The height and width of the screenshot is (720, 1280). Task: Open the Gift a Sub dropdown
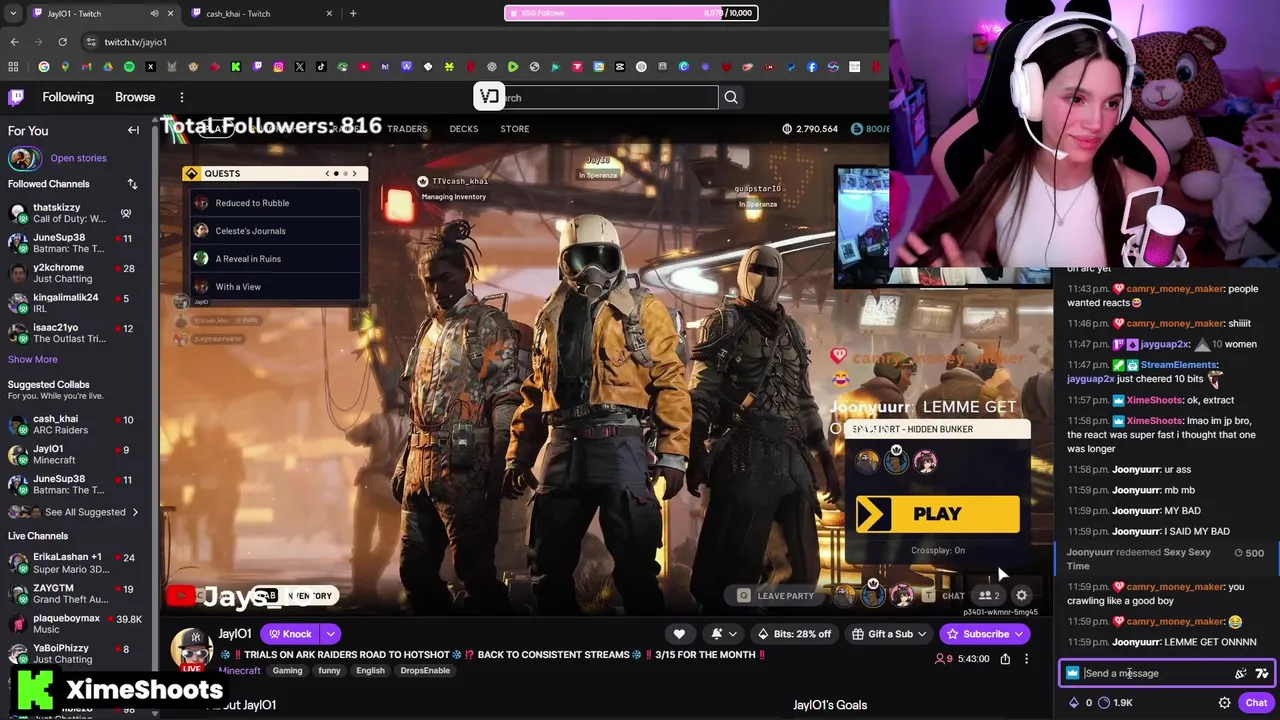pos(889,634)
